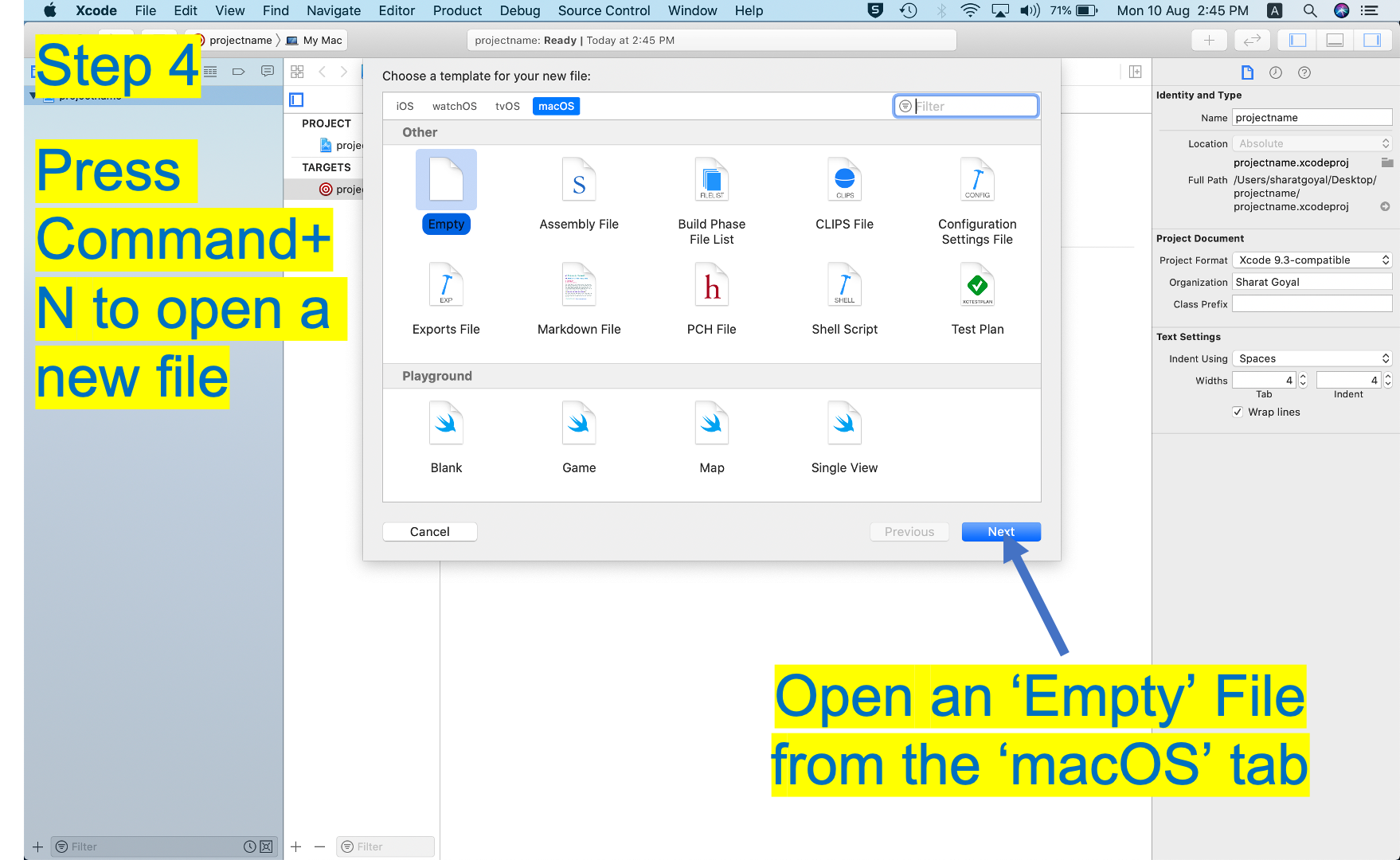
Task: Go back in editor history
Action: tap(323, 72)
